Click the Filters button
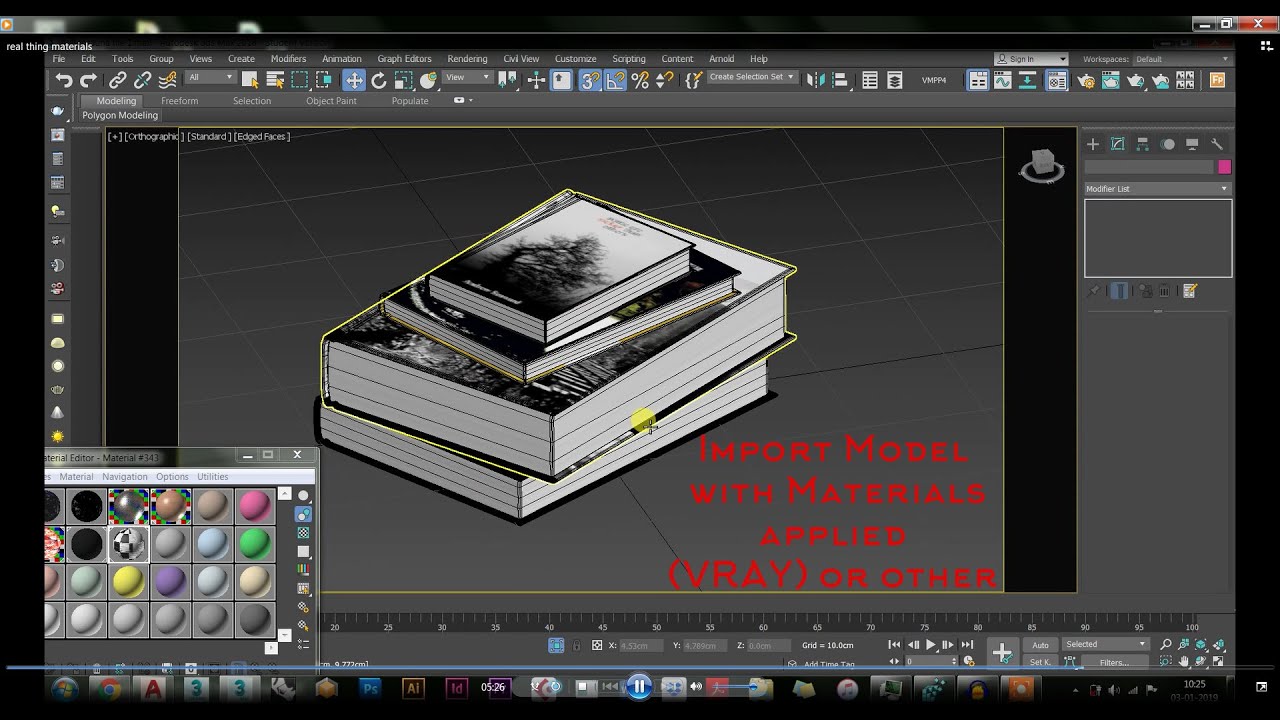Viewport: 1280px width, 720px height. click(1114, 662)
